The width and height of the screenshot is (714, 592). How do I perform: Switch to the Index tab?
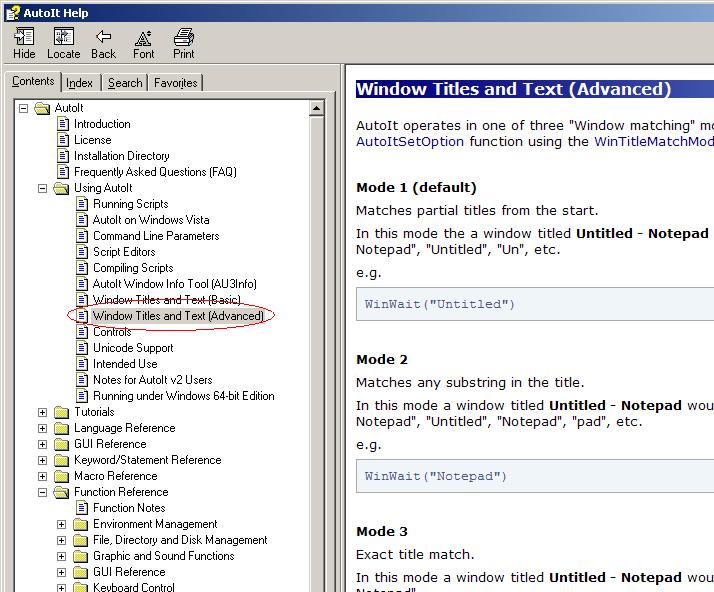pos(80,83)
